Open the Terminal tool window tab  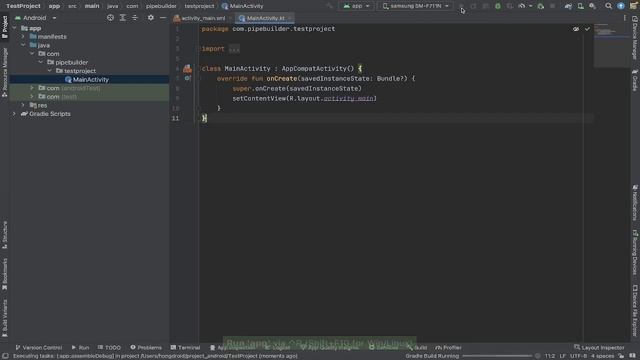(185, 348)
